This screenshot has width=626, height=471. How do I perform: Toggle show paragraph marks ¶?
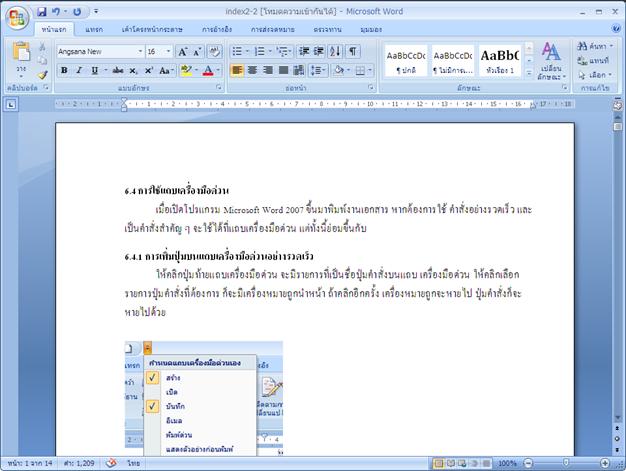tap(353, 51)
